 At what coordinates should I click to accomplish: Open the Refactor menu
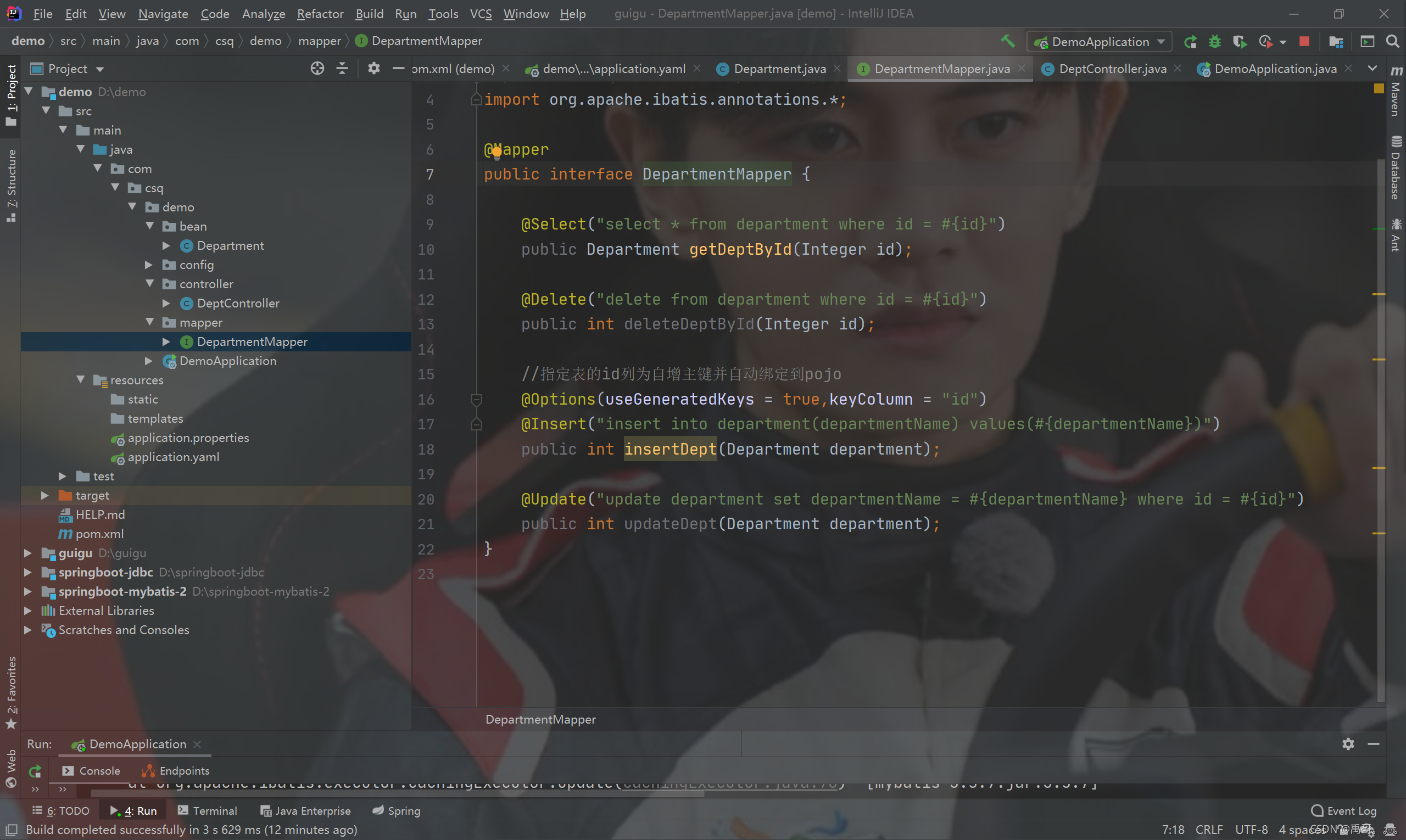click(x=320, y=14)
